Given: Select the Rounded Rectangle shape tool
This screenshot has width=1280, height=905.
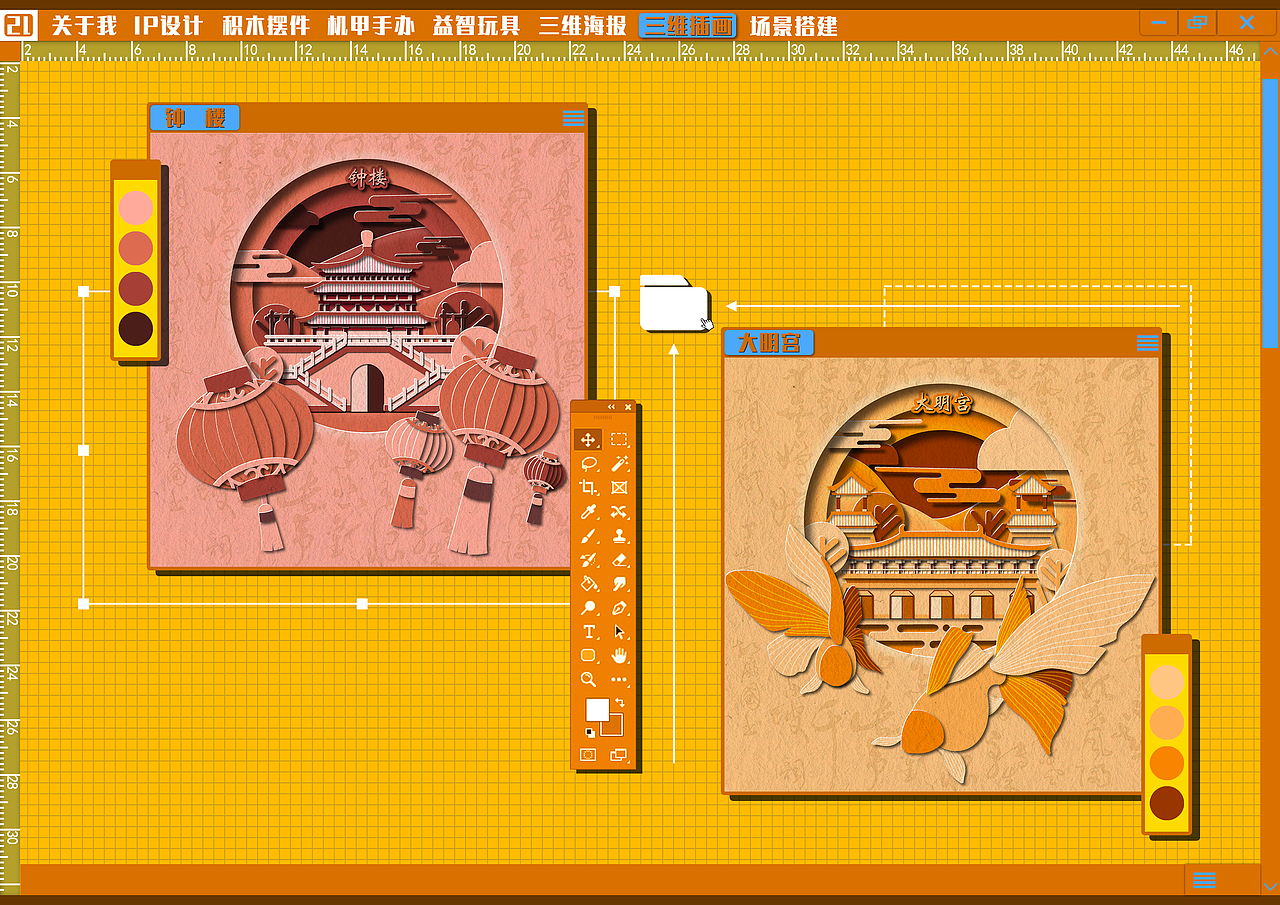Looking at the screenshot, I should click(x=589, y=656).
